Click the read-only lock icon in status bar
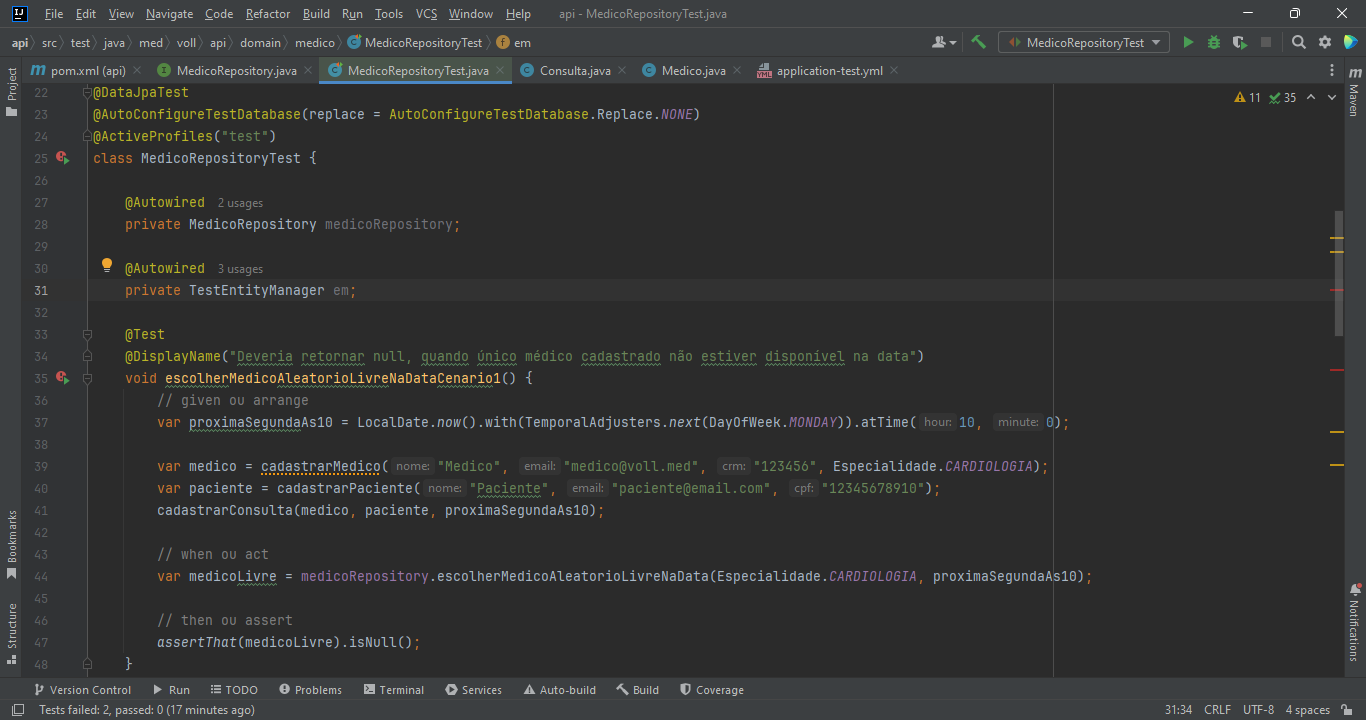This screenshot has width=1366, height=720. [x=1346, y=710]
